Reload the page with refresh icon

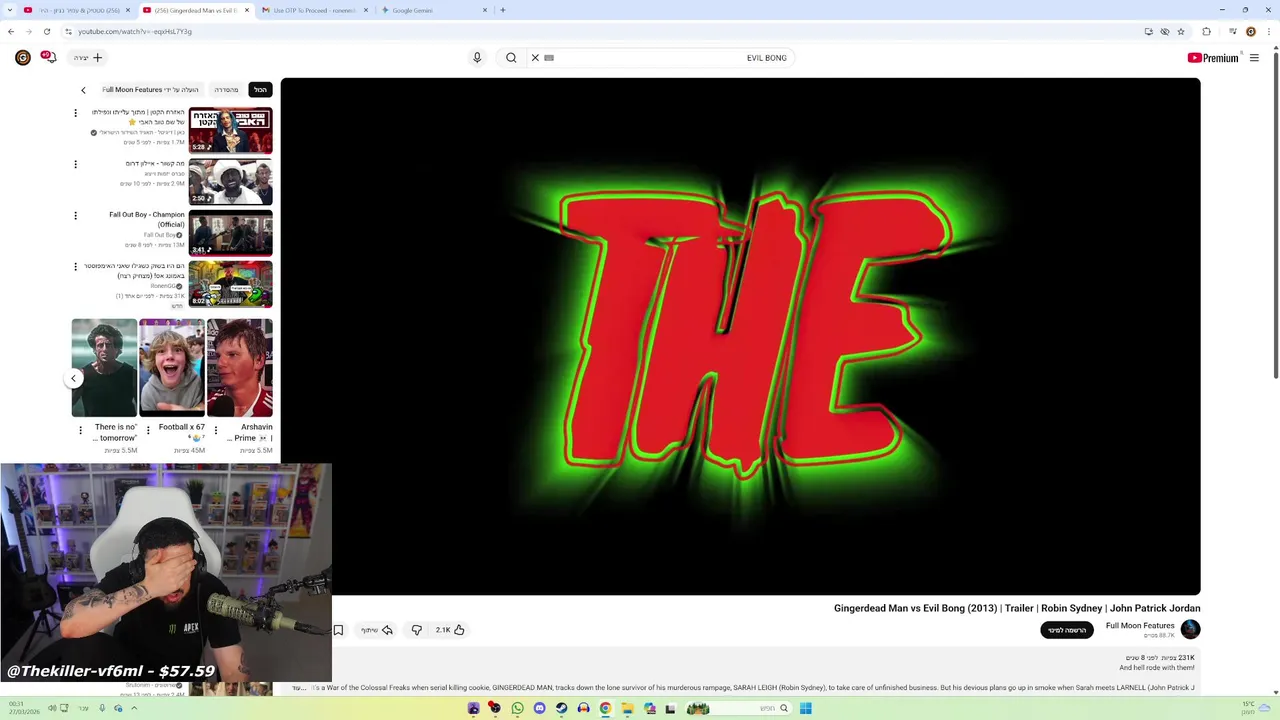[46, 31]
